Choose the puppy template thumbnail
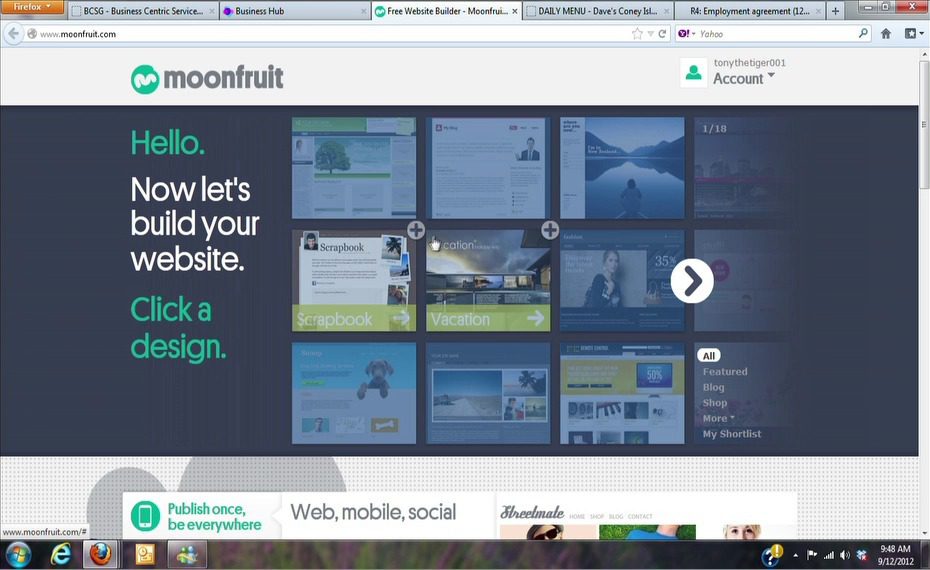The image size is (930, 570). [x=353, y=393]
